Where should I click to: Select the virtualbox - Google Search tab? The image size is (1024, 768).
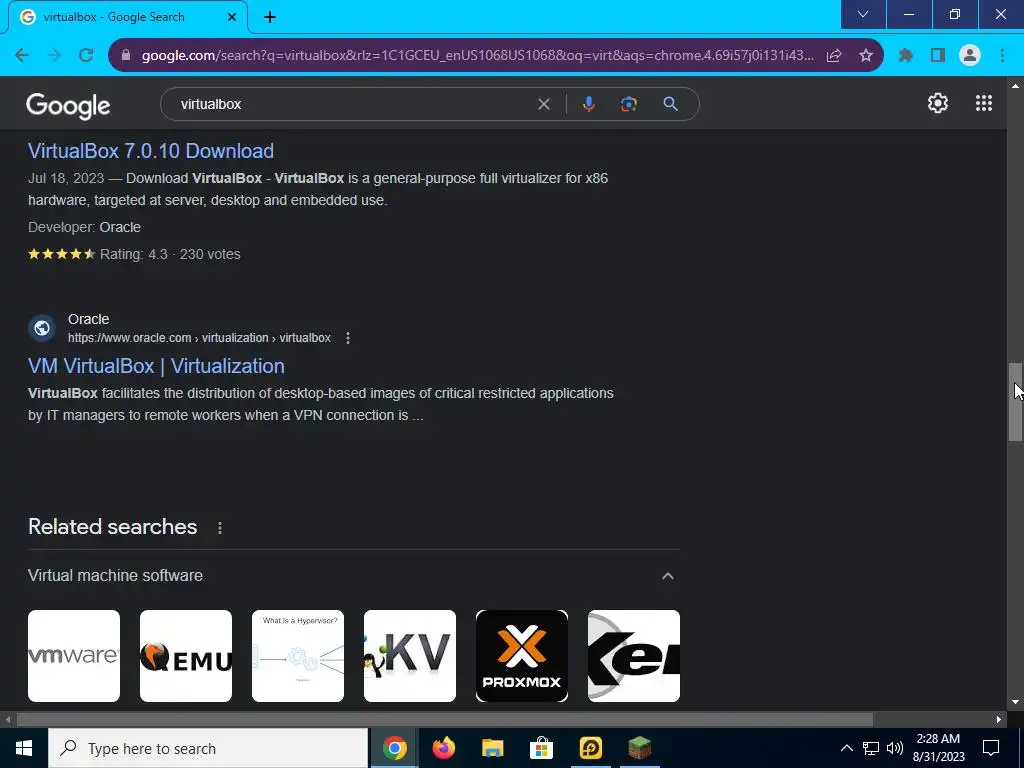coord(128,17)
